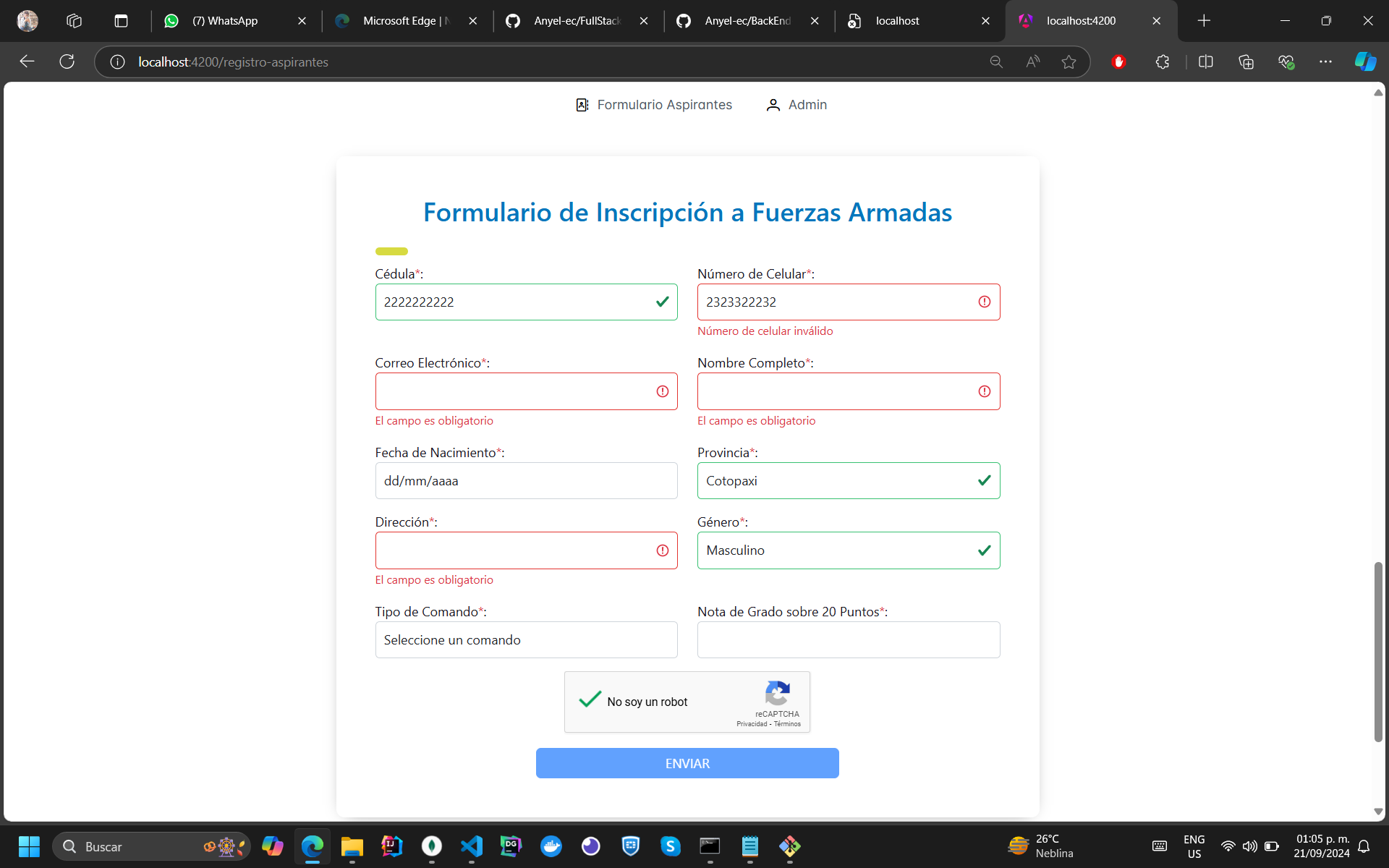Image resolution: width=1389 pixels, height=868 pixels.
Task: Open notifications bell in system tray
Action: pos(1364,846)
